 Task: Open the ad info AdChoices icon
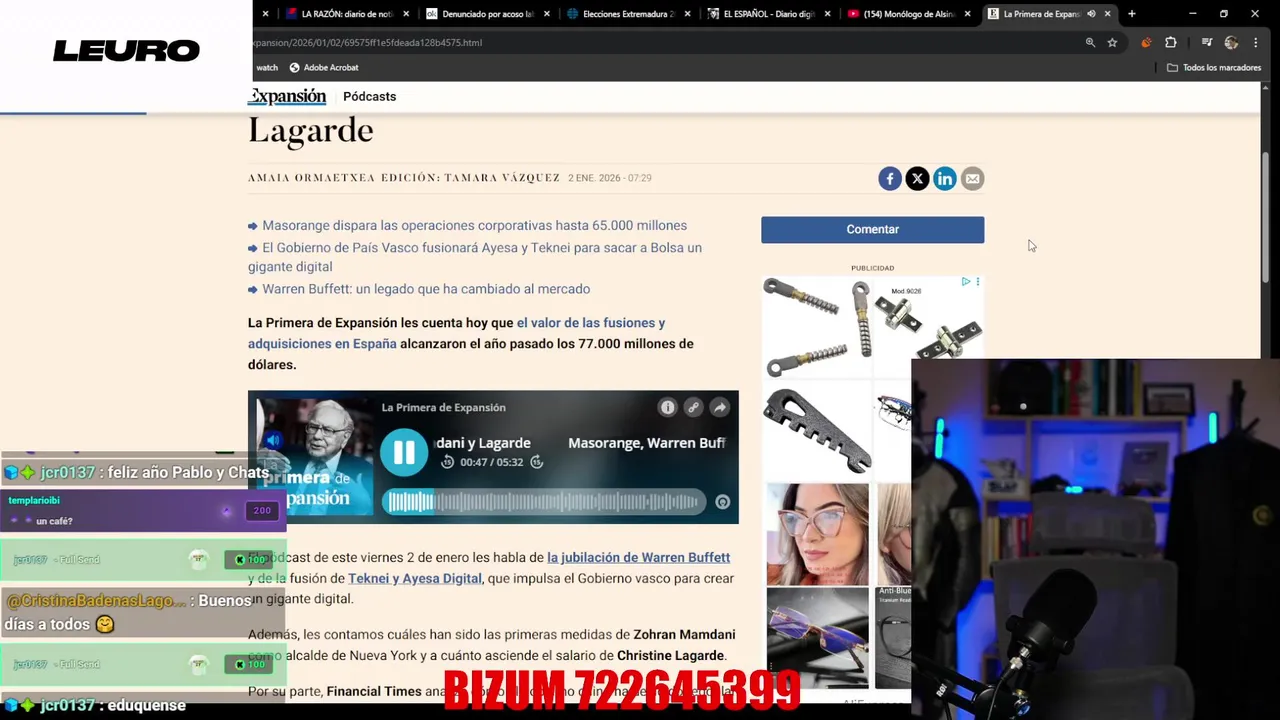966,282
